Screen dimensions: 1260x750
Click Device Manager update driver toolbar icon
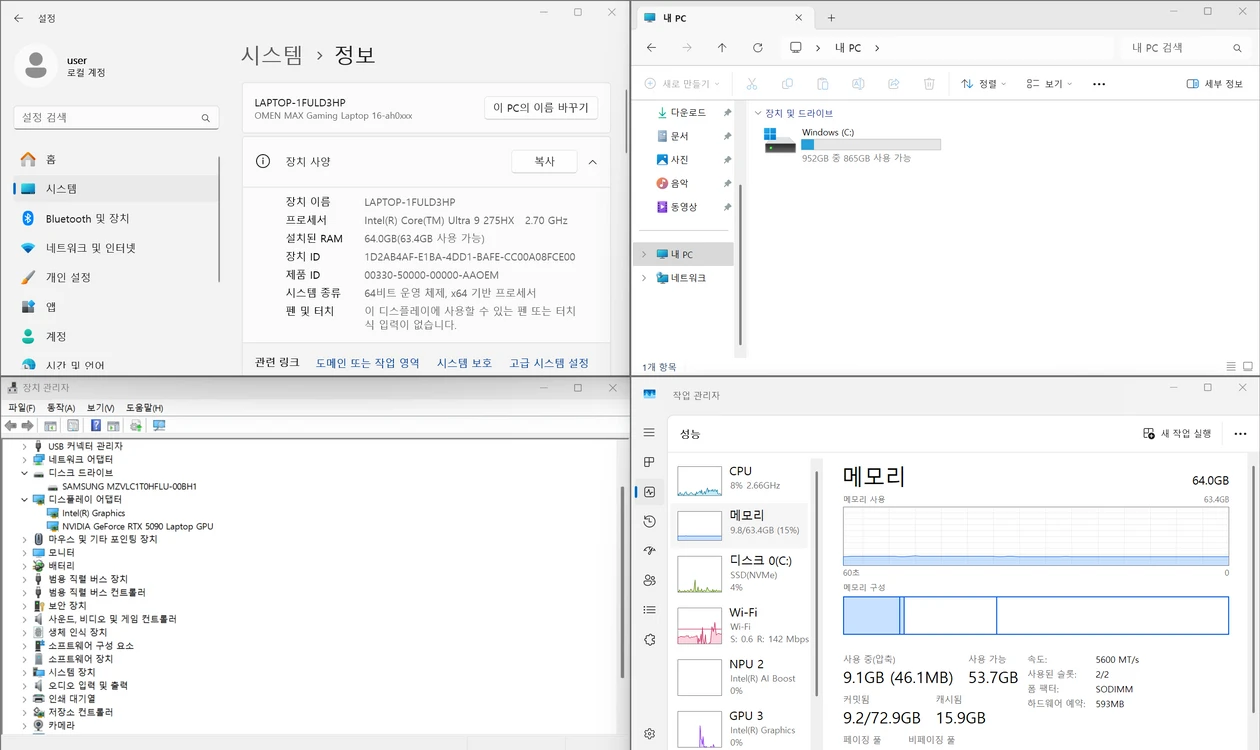point(135,426)
